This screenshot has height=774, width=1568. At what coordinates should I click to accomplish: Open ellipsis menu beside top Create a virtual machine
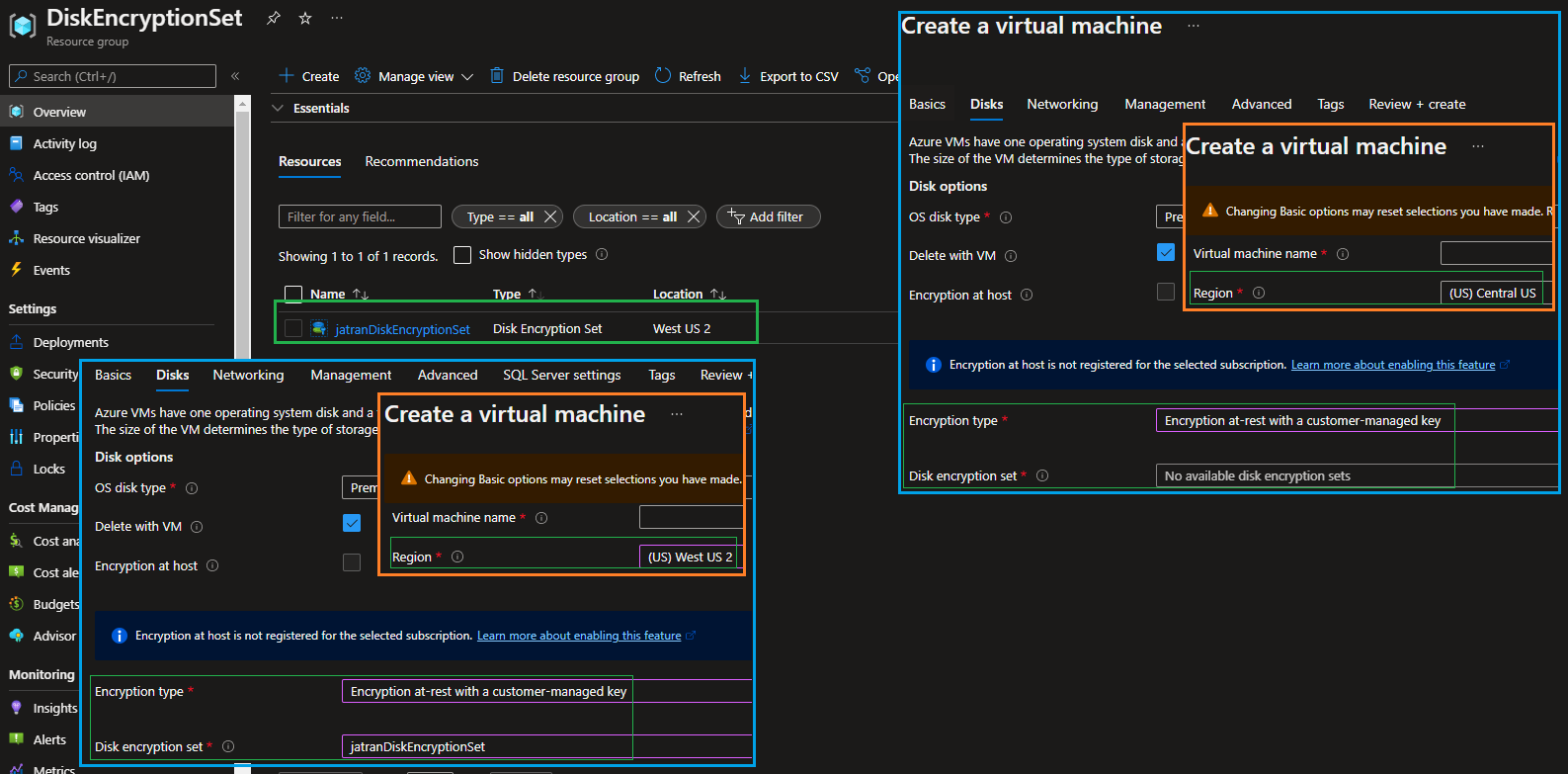[x=1194, y=26]
